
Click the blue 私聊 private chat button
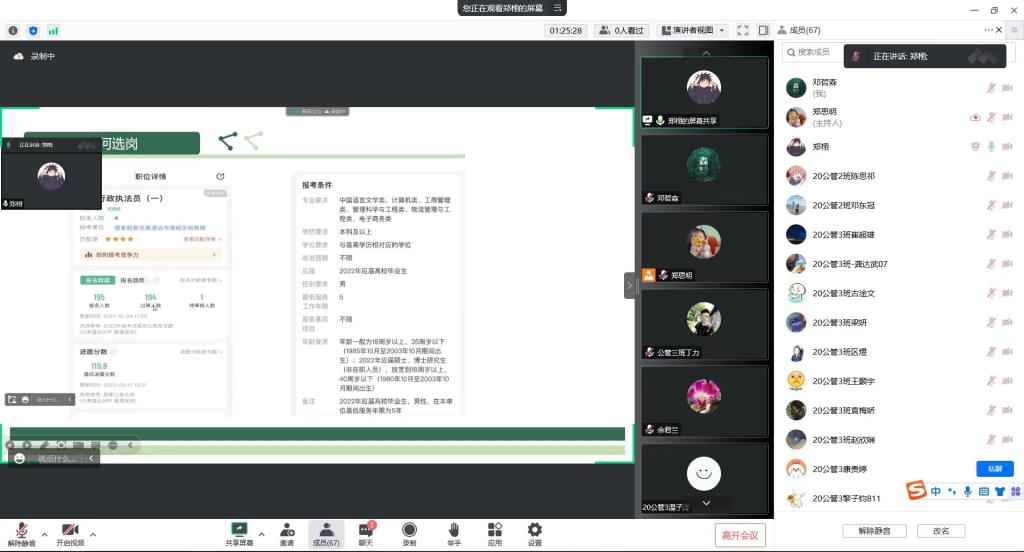[995, 468]
